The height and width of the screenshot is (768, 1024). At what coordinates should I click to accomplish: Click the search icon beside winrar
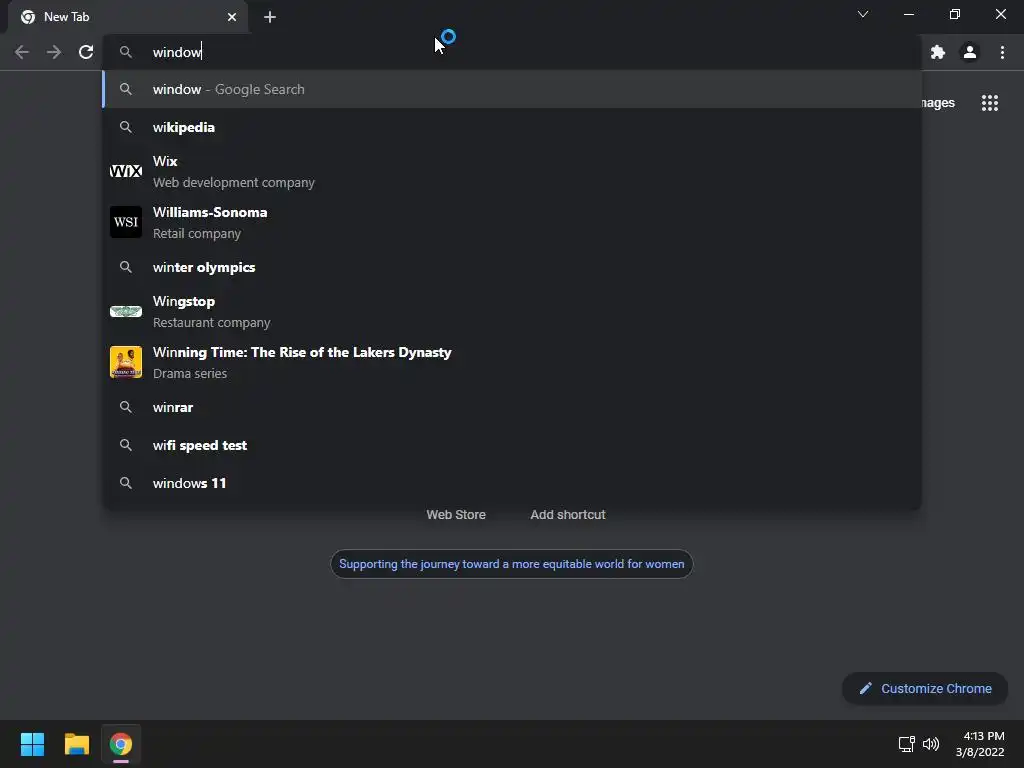click(125, 407)
